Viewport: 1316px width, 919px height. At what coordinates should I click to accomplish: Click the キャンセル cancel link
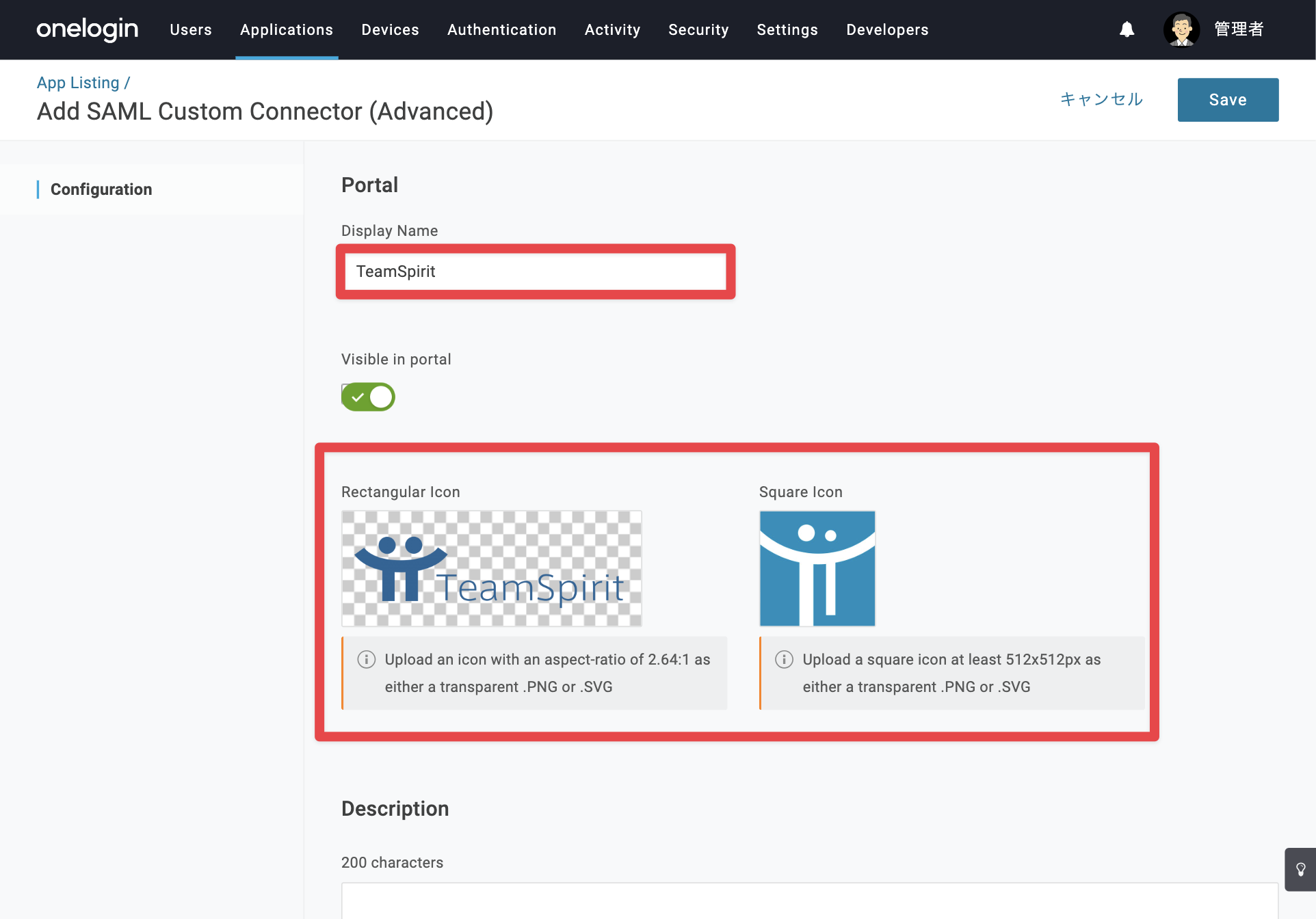pyautogui.click(x=1102, y=100)
